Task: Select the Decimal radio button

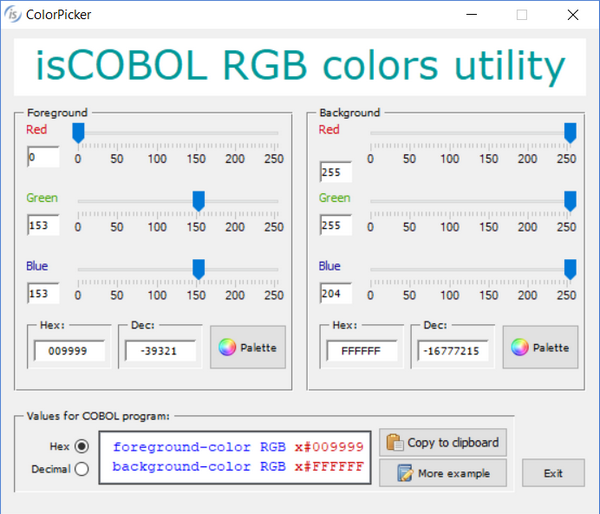Action: (x=82, y=469)
